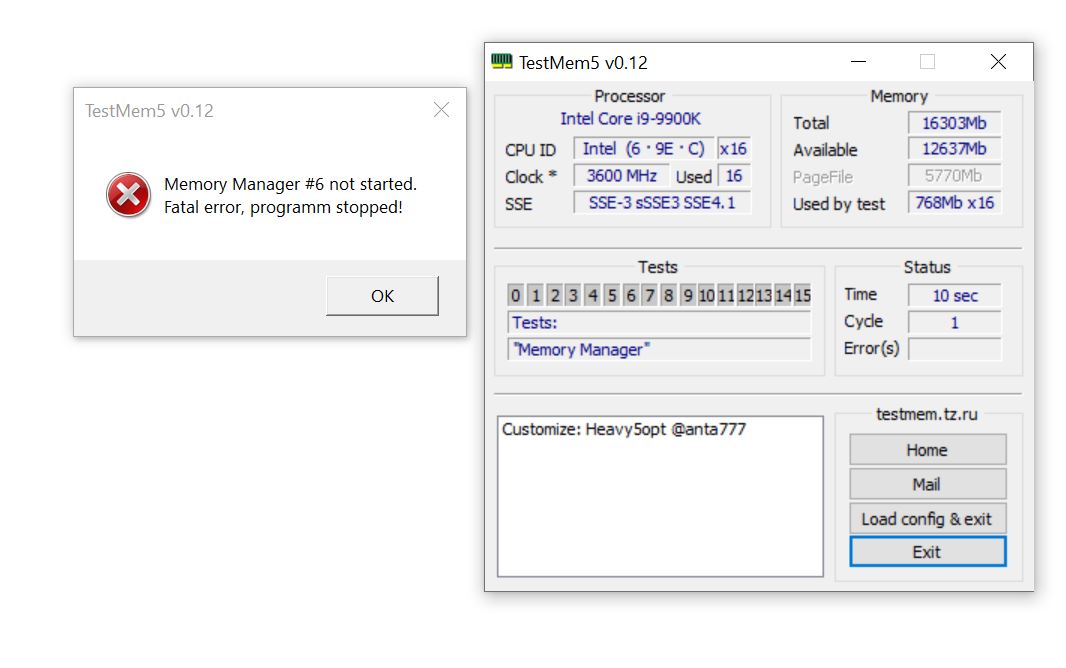This screenshot has width=1066, height=668.
Task: Click the Cycle value 1
Action: click(955, 322)
